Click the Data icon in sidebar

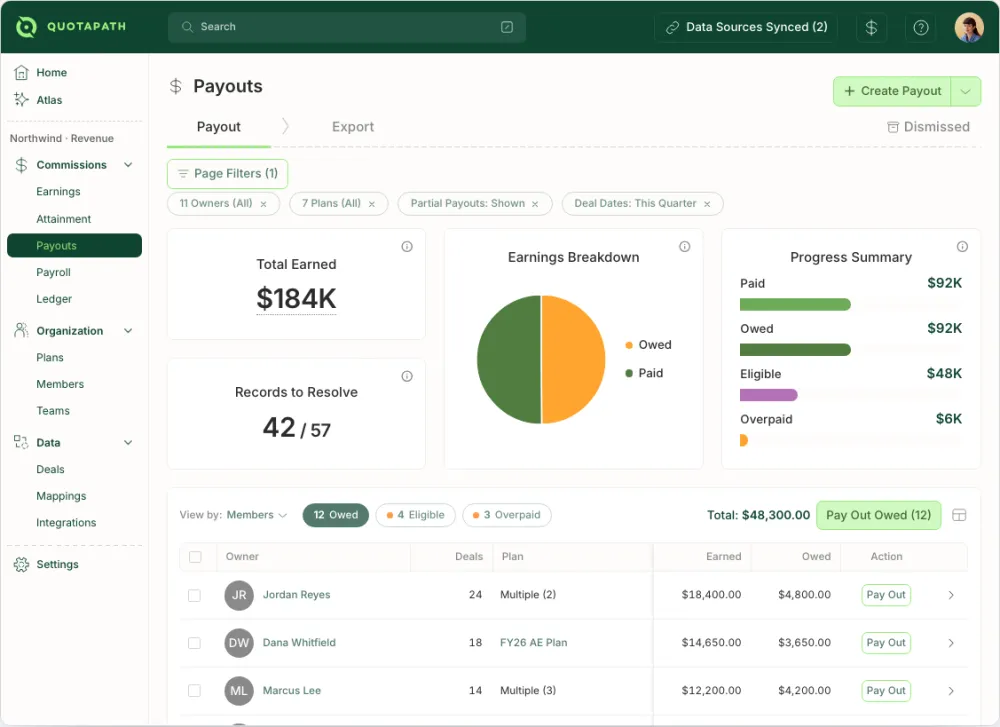(21, 442)
